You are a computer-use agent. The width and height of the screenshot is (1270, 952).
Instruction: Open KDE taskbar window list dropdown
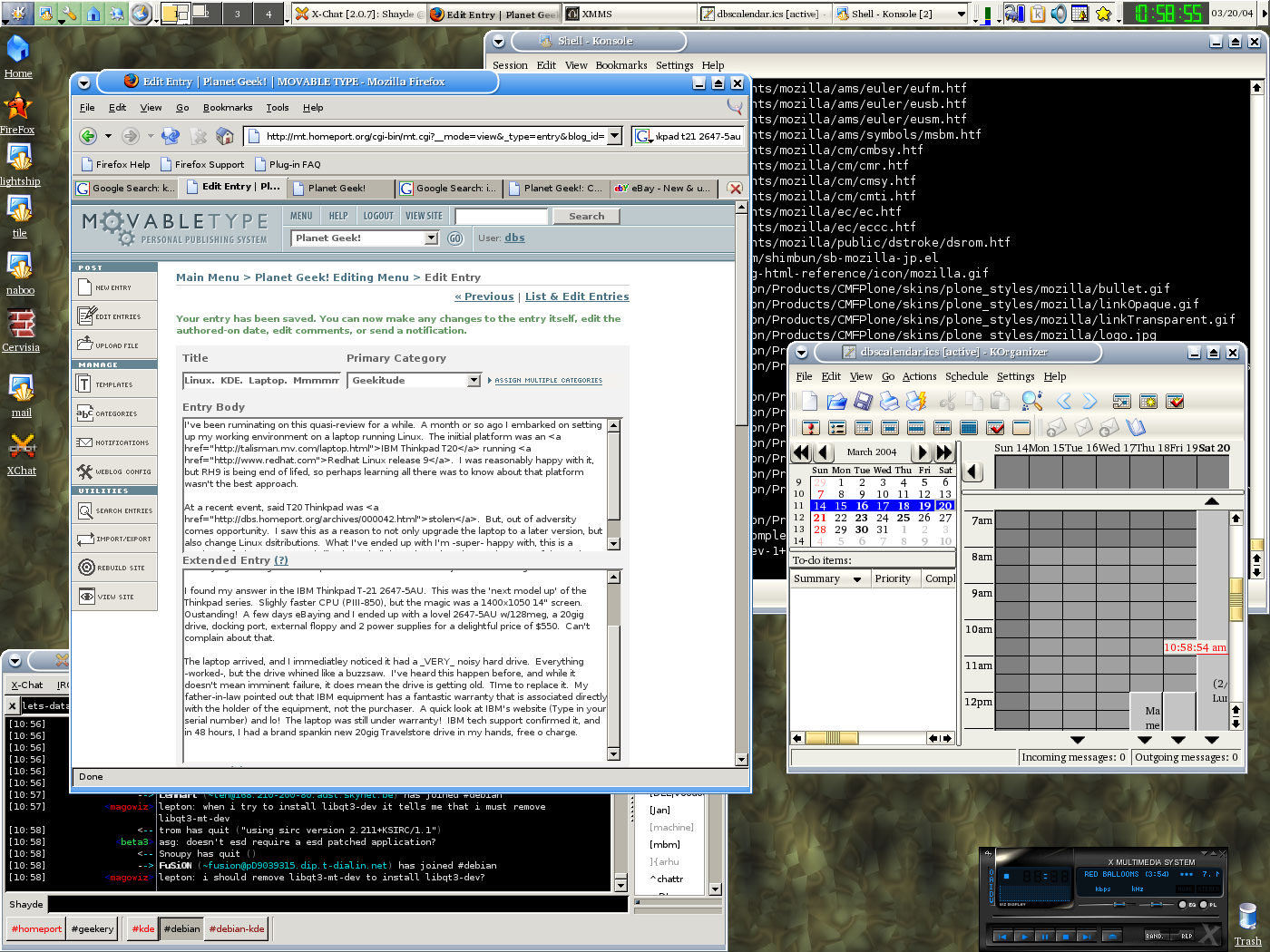tap(962, 14)
